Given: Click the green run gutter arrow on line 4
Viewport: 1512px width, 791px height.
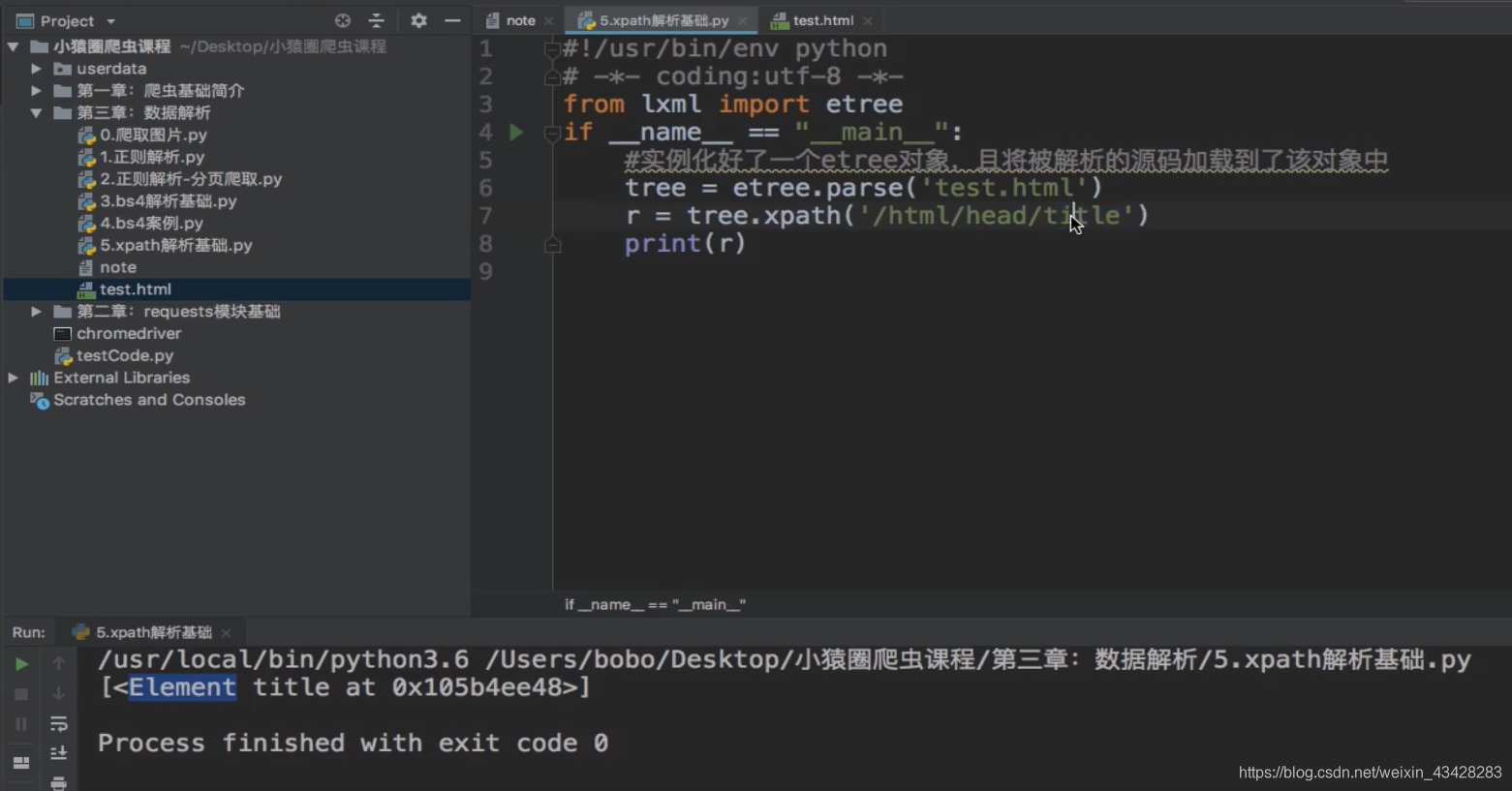Looking at the screenshot, I should point(516,133).
